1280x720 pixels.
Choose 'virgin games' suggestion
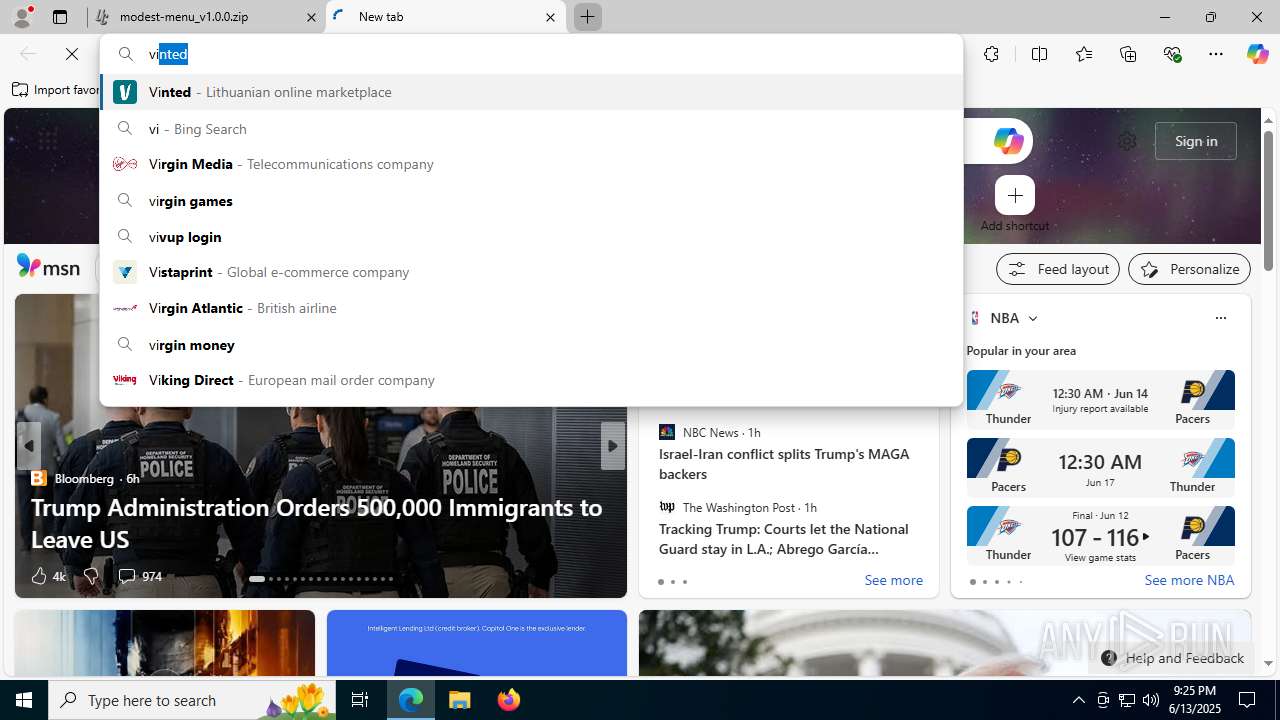click(531, 201)
